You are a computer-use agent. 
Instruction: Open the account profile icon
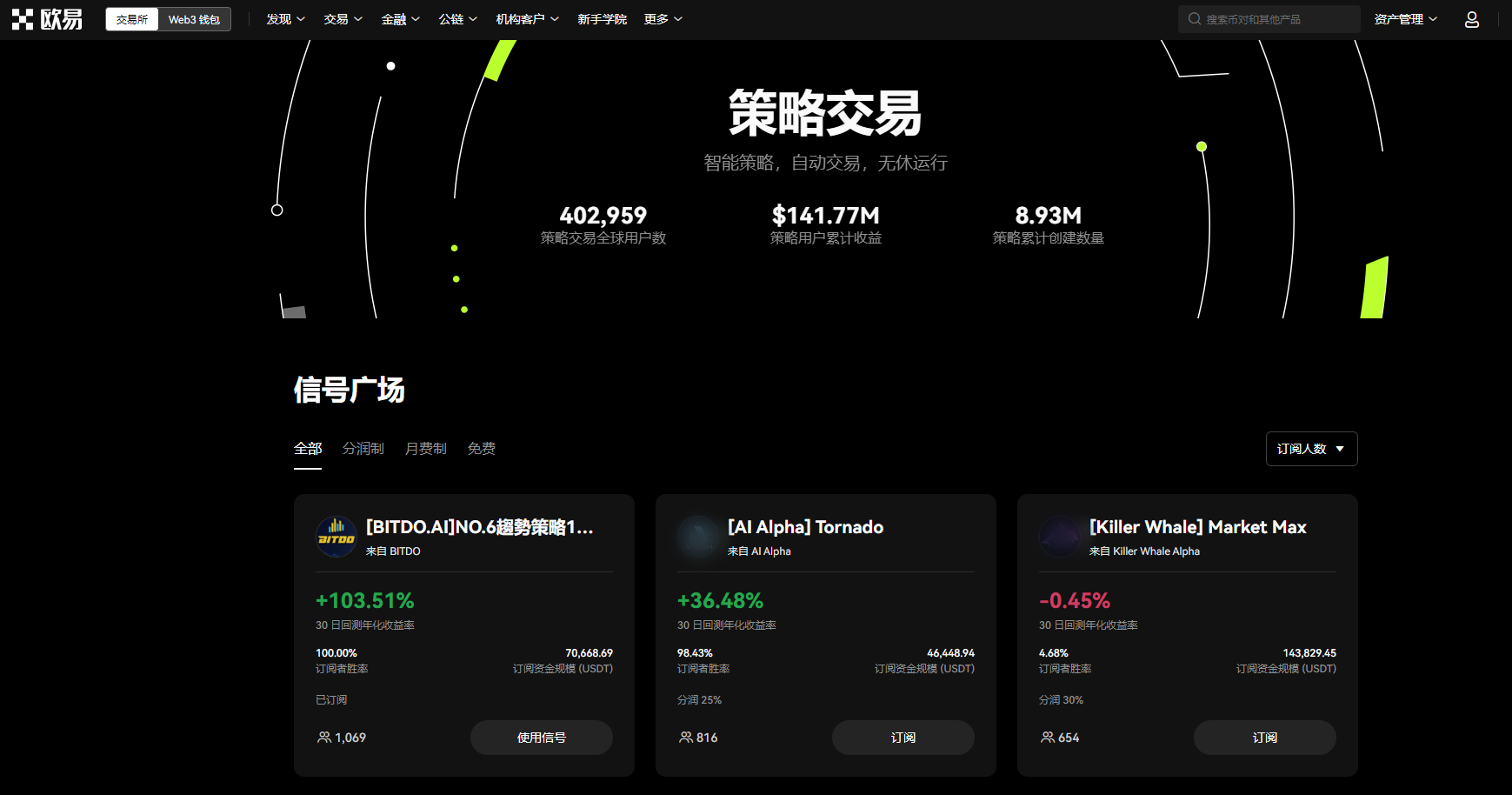[x=1472, y=18]
